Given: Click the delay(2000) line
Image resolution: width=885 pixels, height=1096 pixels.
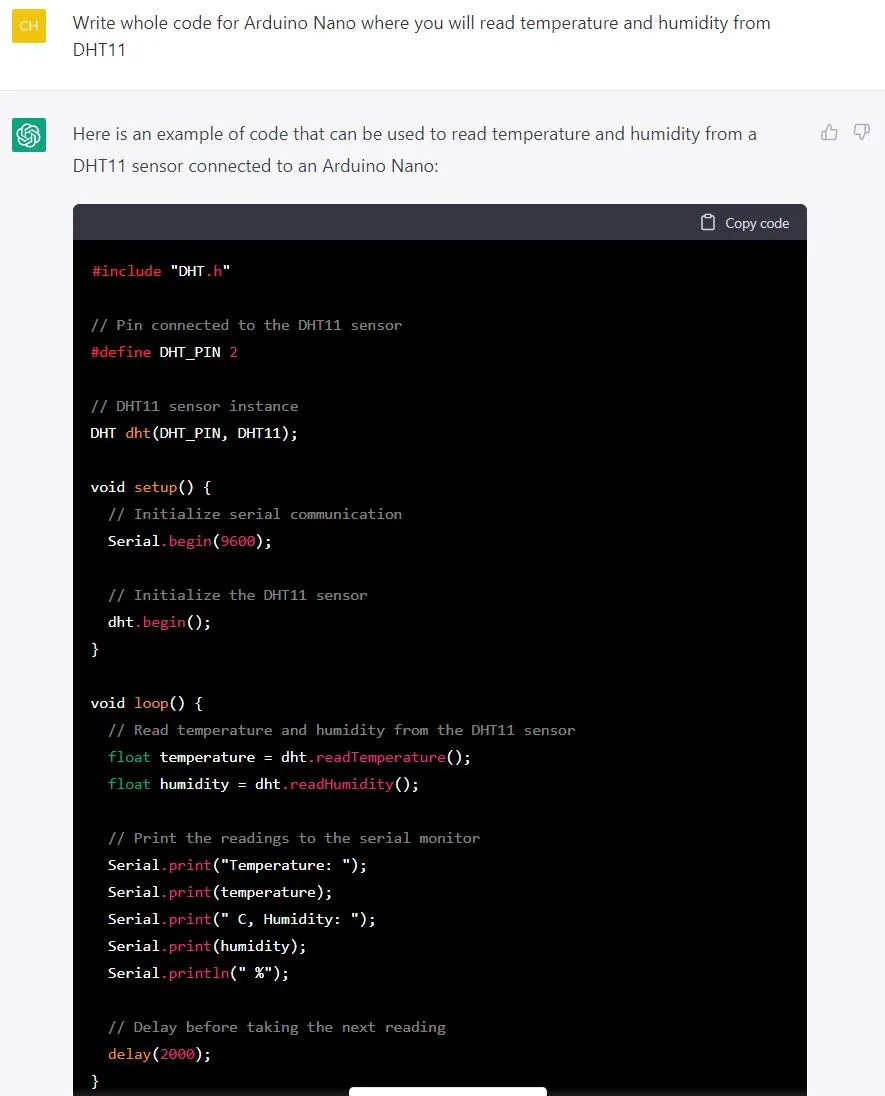Looking at the screenshot, I should point(159,1054).
